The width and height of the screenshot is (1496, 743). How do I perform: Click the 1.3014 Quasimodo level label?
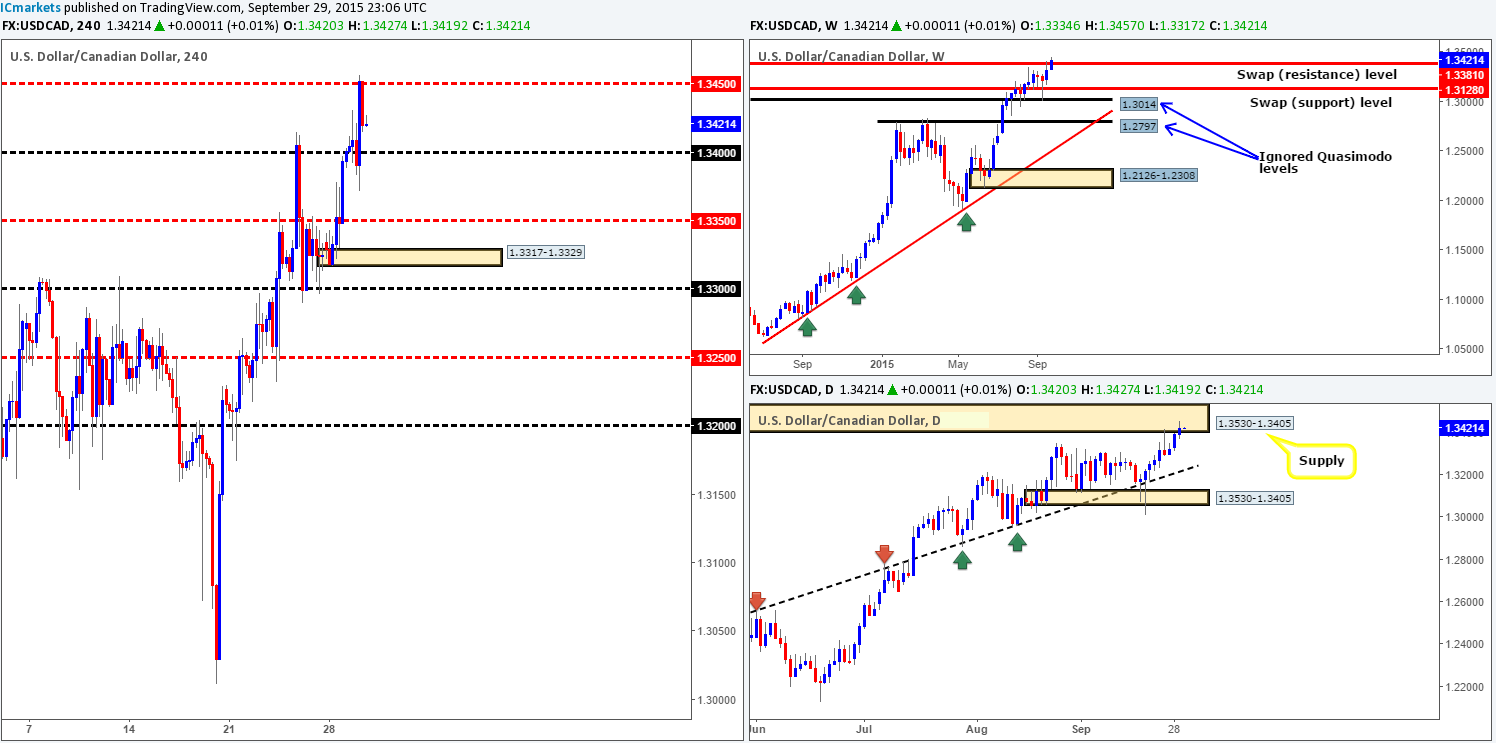(1139, 104)
